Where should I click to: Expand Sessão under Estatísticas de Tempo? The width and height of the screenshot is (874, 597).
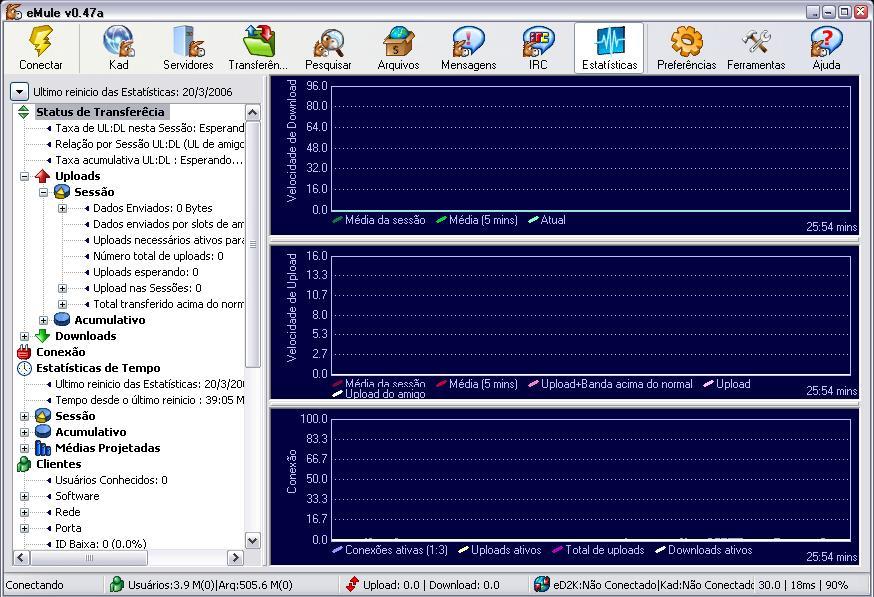(25, 416)
